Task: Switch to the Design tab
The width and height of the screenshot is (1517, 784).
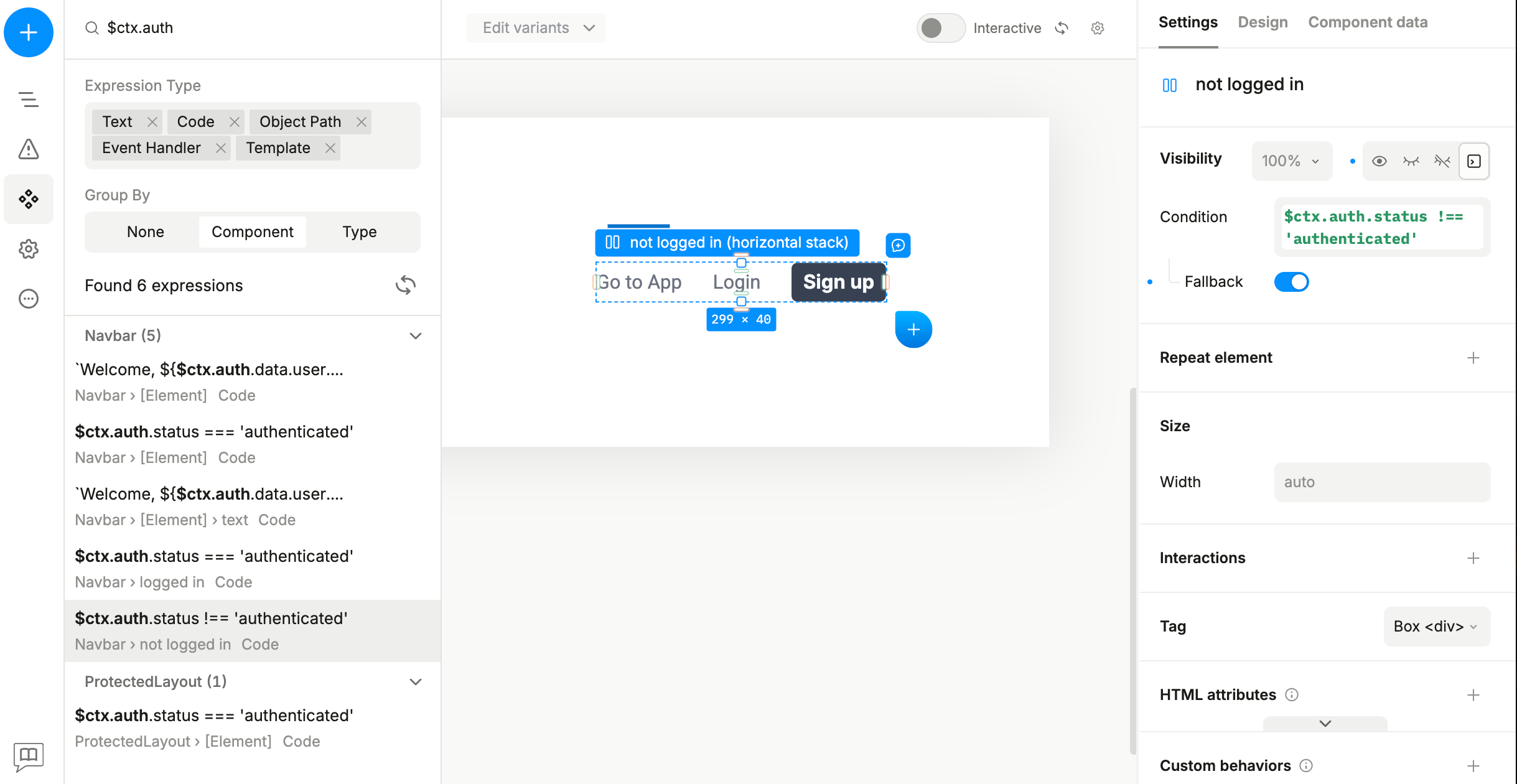Action: pyautogui.click(x=1263, y=22)
